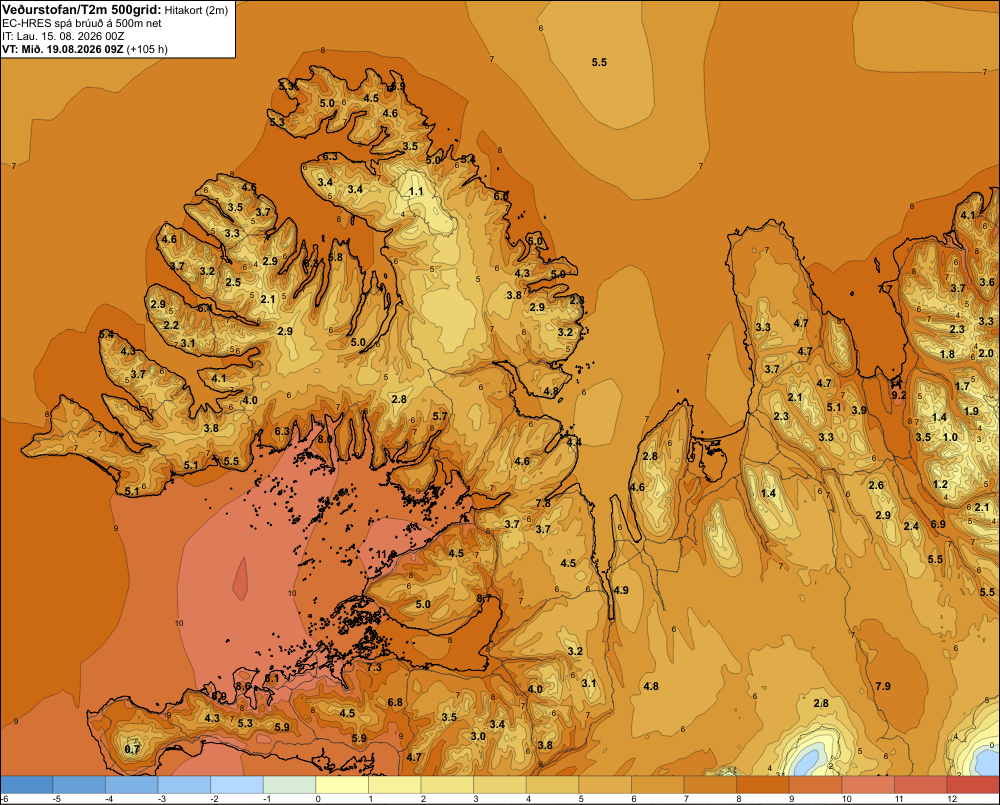Select the 8.7 temperature value
The width and height of the screenshot is (1000, 805).
click(484, 598)
